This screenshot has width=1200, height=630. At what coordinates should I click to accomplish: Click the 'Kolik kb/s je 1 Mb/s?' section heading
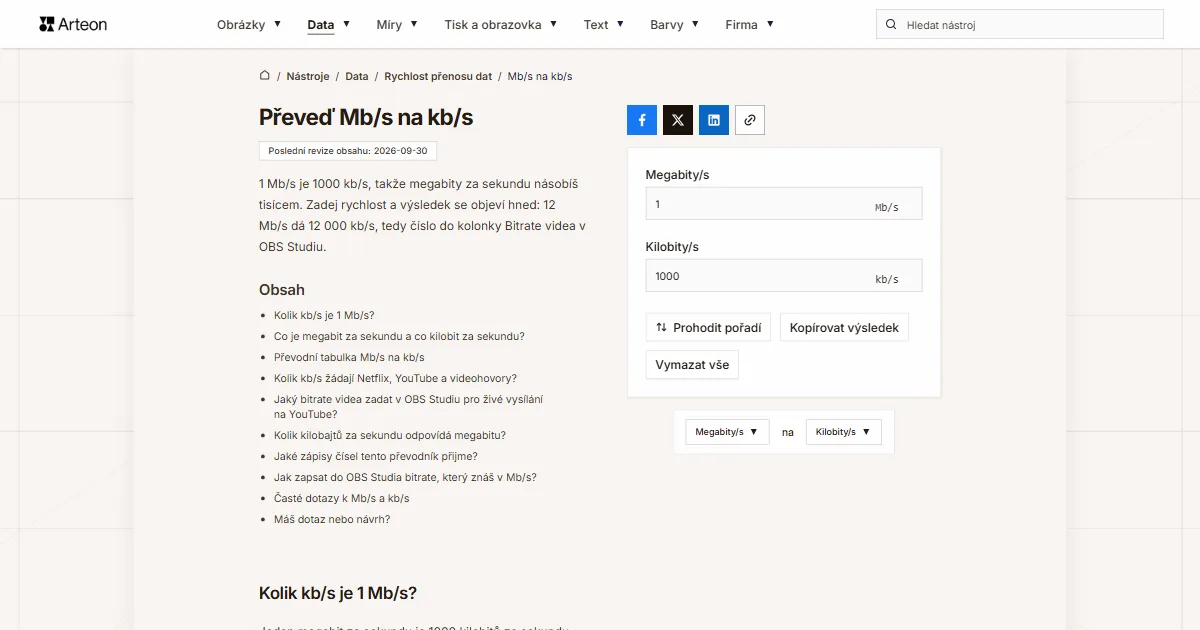click(338, 592)
